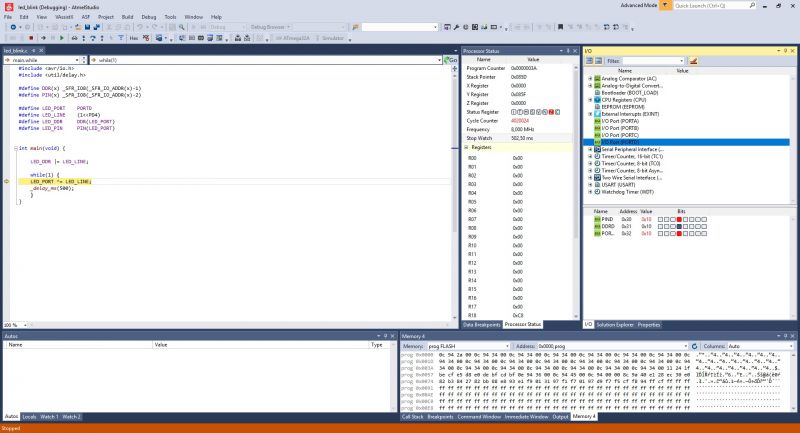Expand Analog-to-Digital Converter node
Screen dimensions: 800x433
coord(590,86)
